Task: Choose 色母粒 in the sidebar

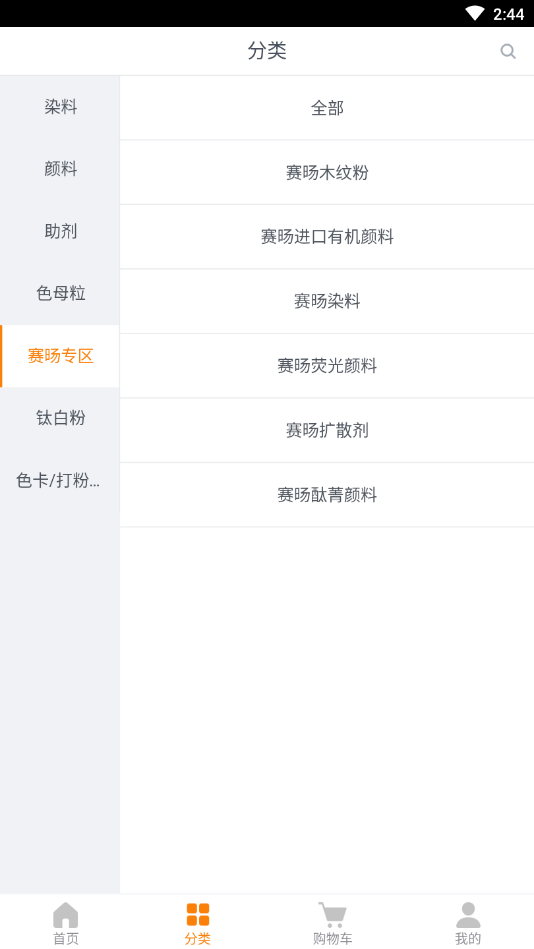Action: (x=60, y=294)
